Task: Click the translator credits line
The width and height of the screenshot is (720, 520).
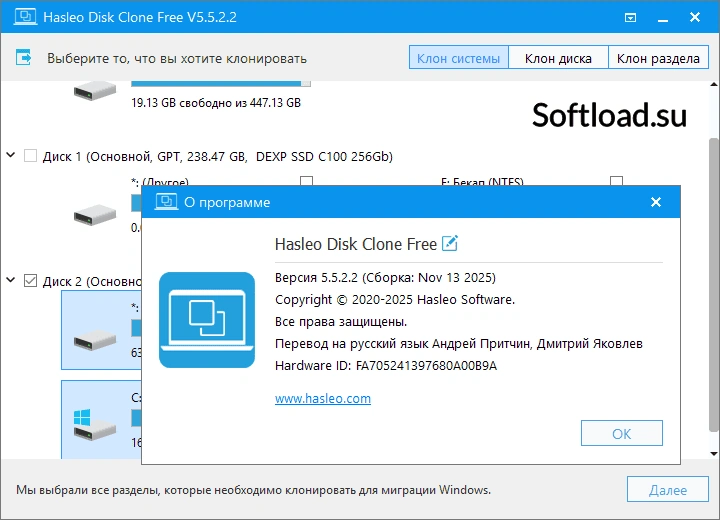Action: (x=459, y=344)
